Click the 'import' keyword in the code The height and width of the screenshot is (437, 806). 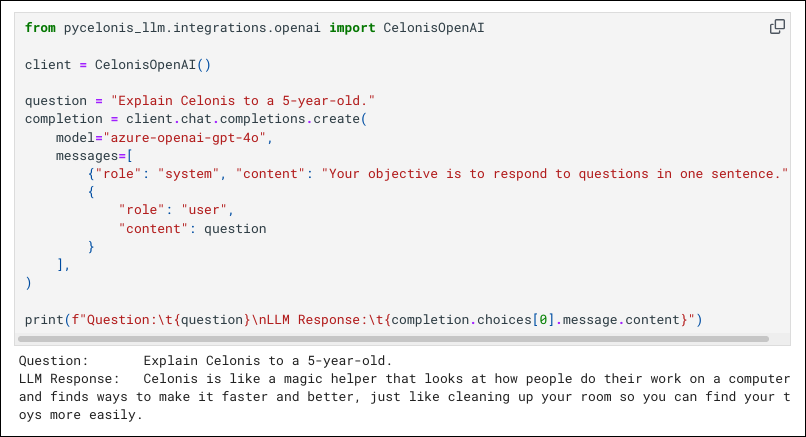352,28
